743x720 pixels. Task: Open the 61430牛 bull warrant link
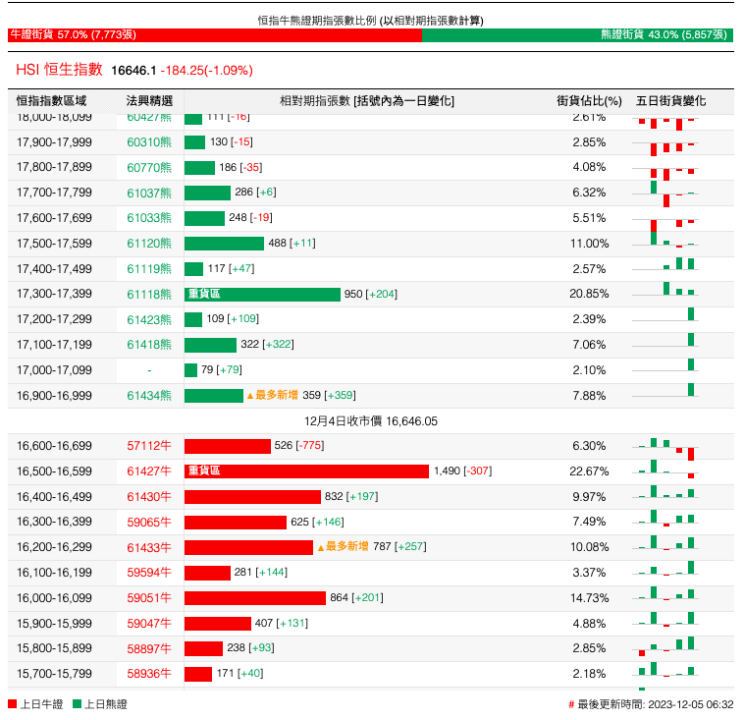coord(149,497)
